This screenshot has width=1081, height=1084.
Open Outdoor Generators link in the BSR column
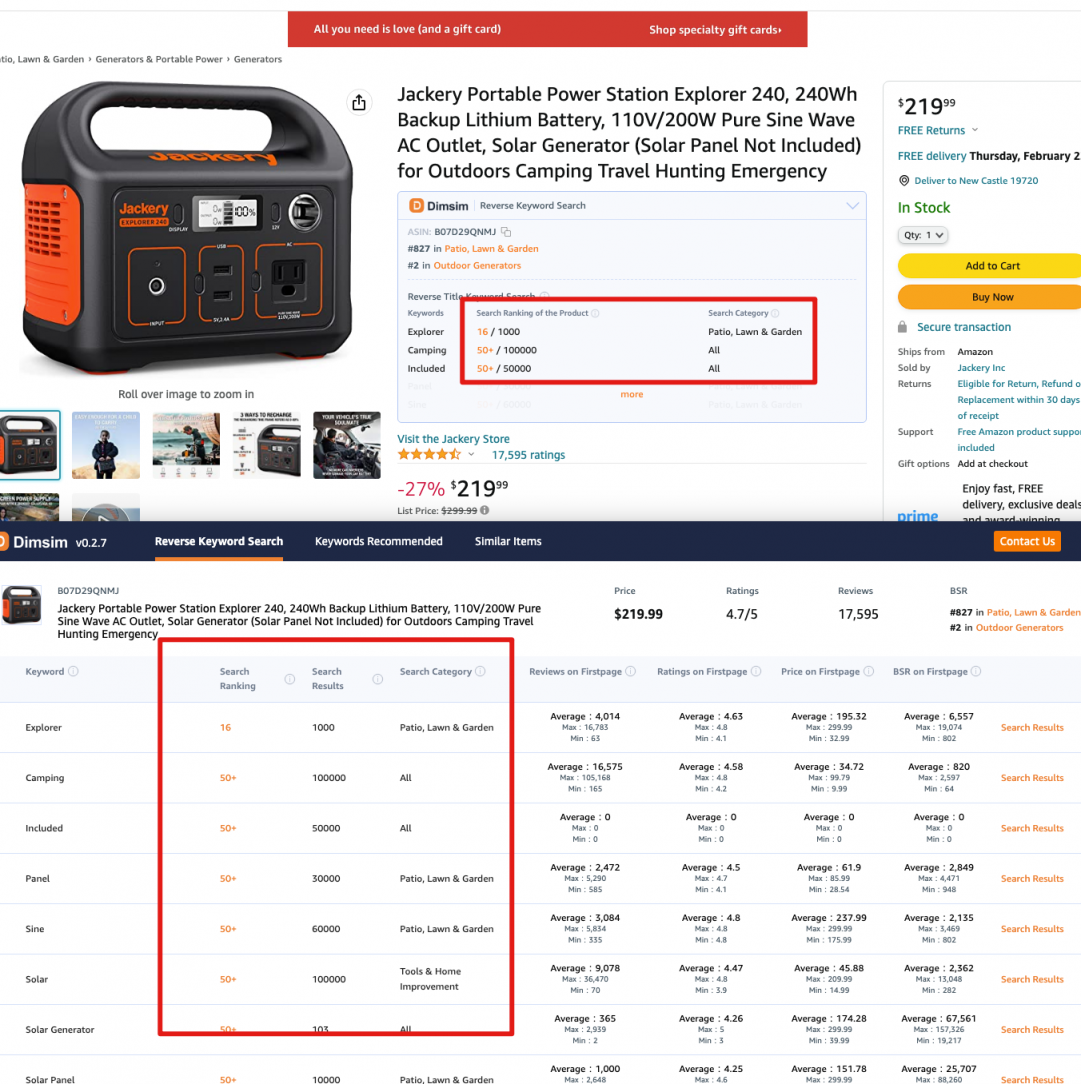[x=1019, y=628]
